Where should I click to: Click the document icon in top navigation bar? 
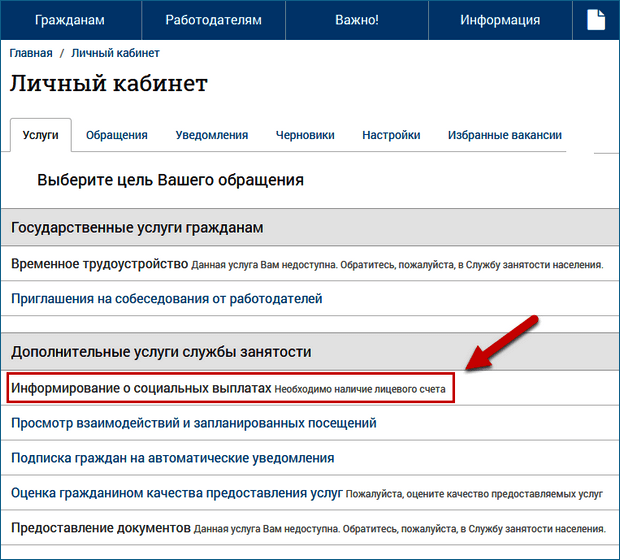tap(594, 20)
